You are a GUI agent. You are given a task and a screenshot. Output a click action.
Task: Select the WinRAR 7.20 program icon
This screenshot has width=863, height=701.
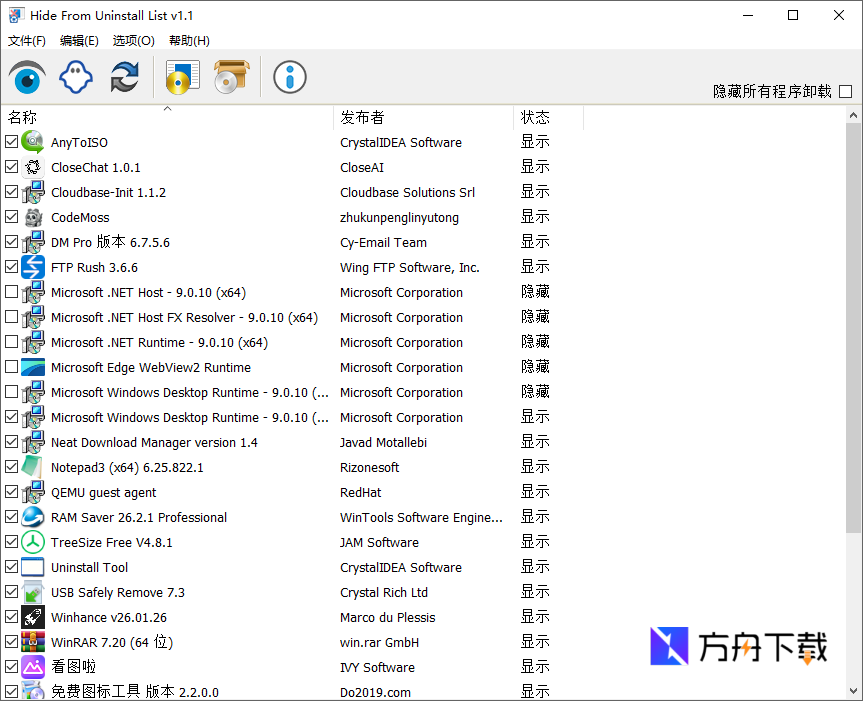coord(33,642)
